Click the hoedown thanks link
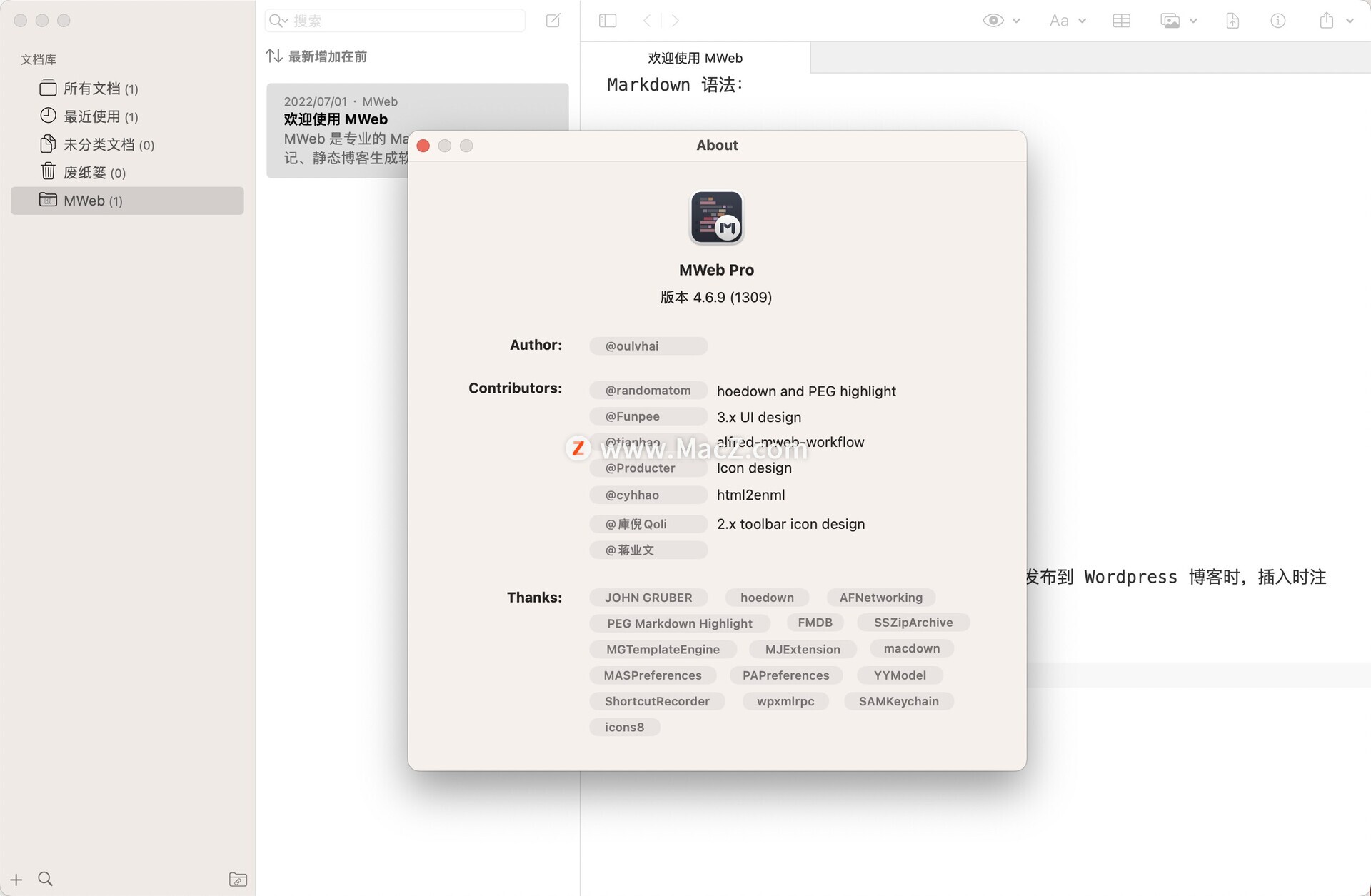This screenshot has height=896, width=1371. tap(767, 598)
